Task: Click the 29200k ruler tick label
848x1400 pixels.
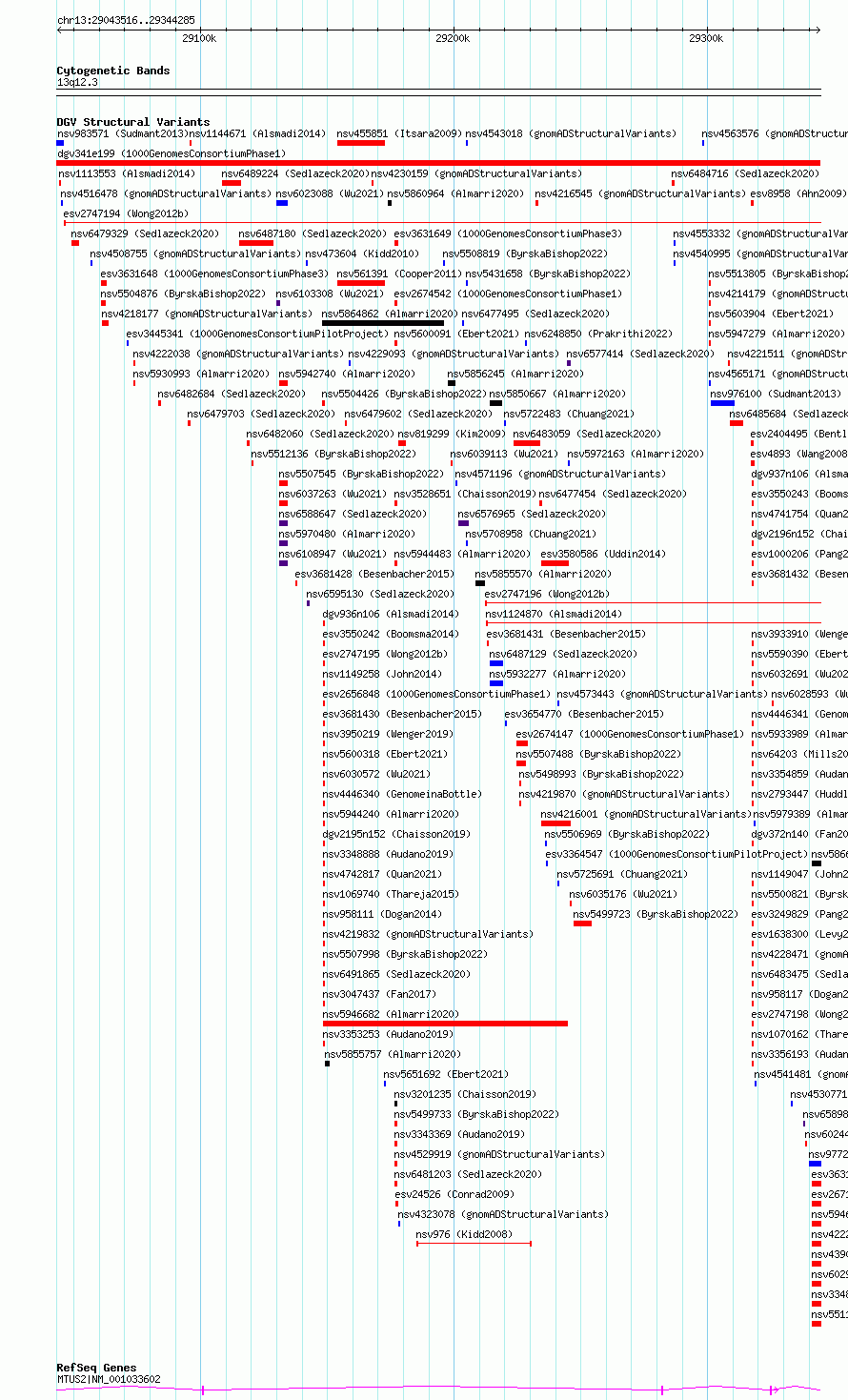Action: [453, 38]
